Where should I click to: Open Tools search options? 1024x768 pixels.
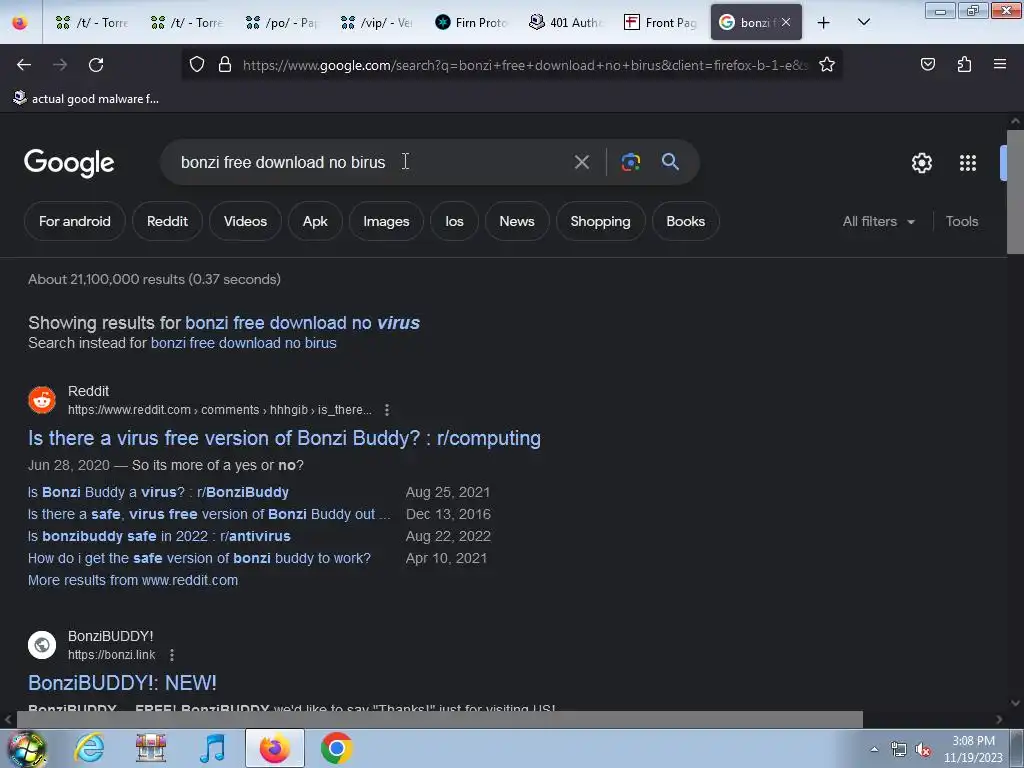coord(961,221)
